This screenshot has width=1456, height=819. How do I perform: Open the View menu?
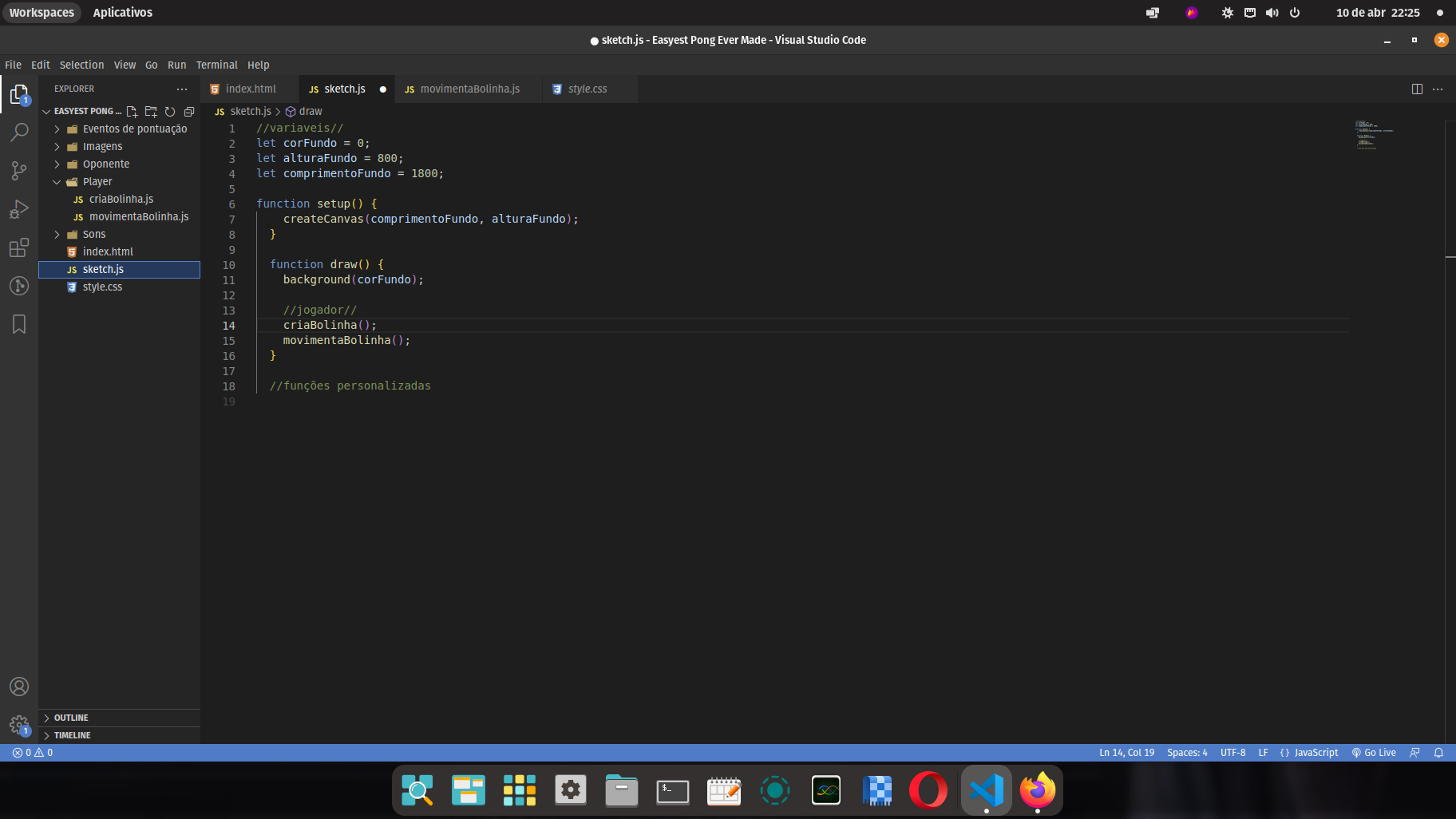[125, 65]
